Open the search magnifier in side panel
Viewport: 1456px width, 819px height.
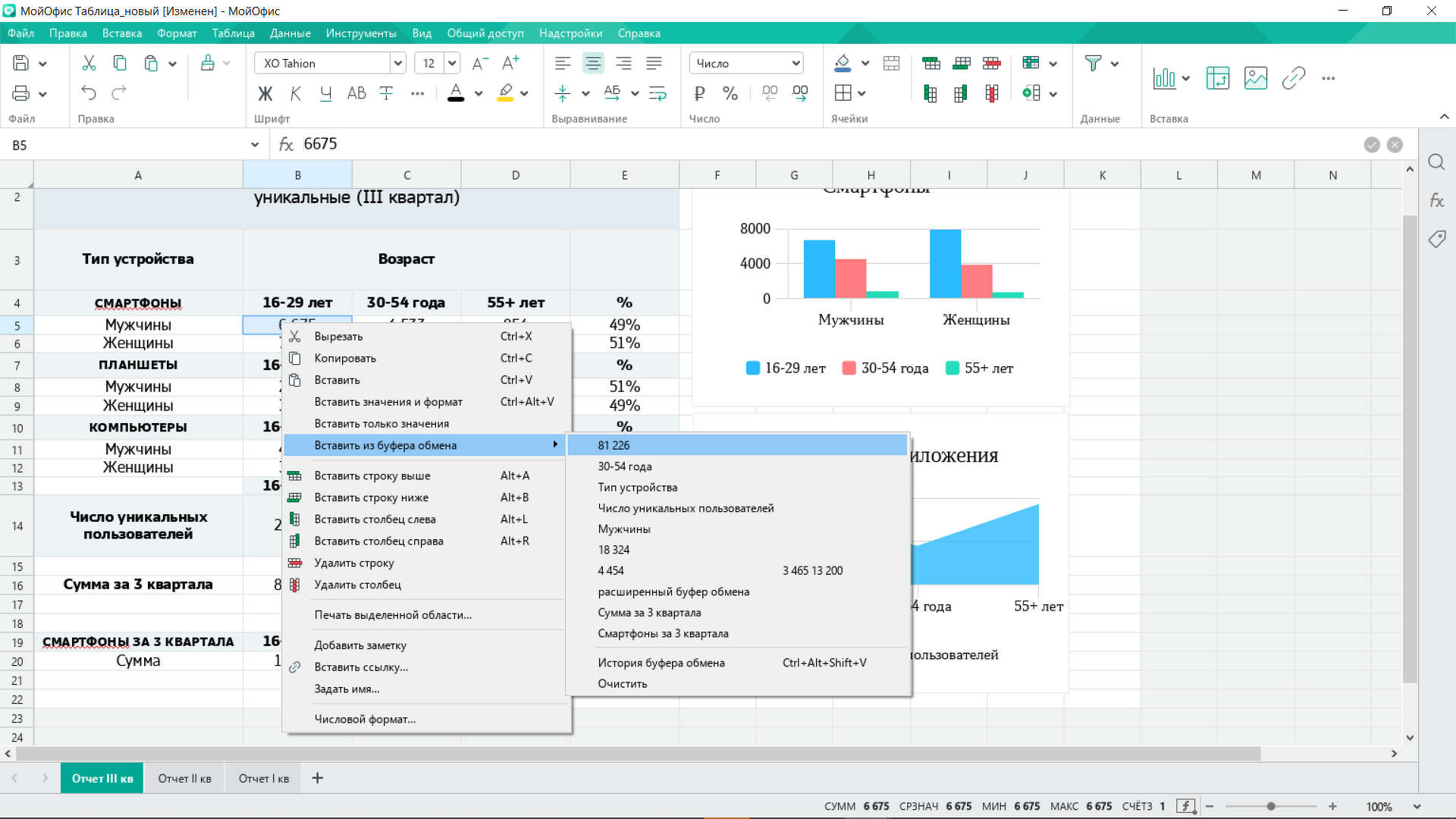[1436, 162]
